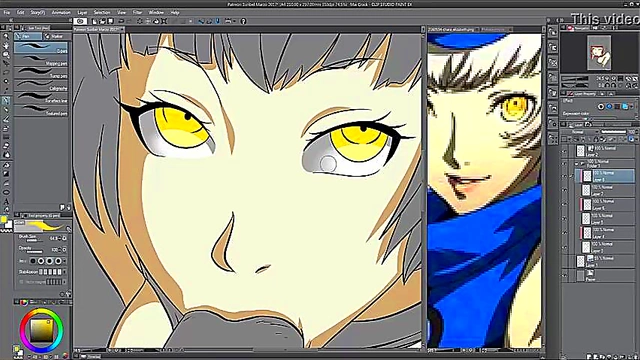Toggle visibility of the Paper layer

click(x=564, y=276)
